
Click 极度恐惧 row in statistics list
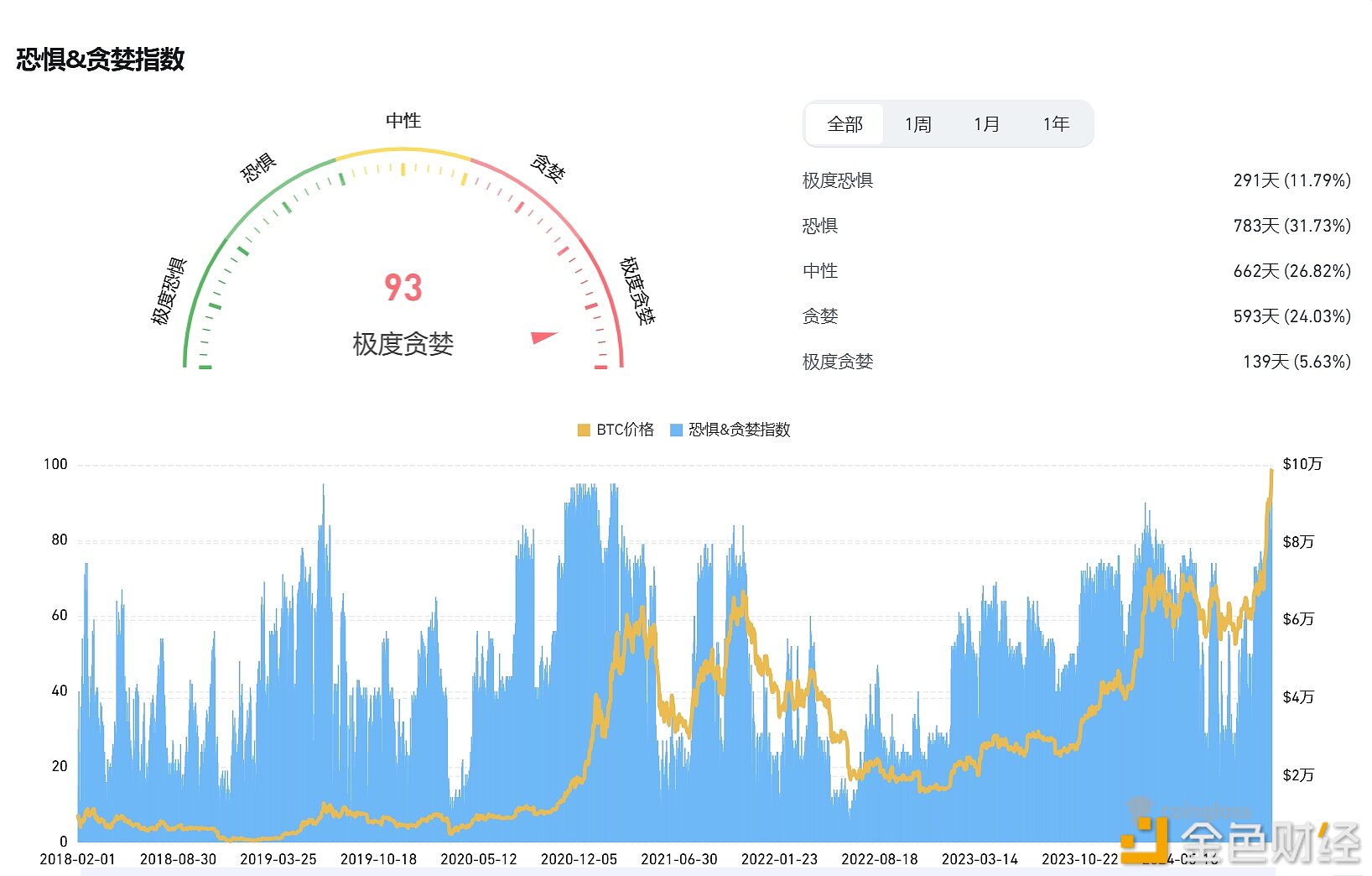coord(1076,180)
